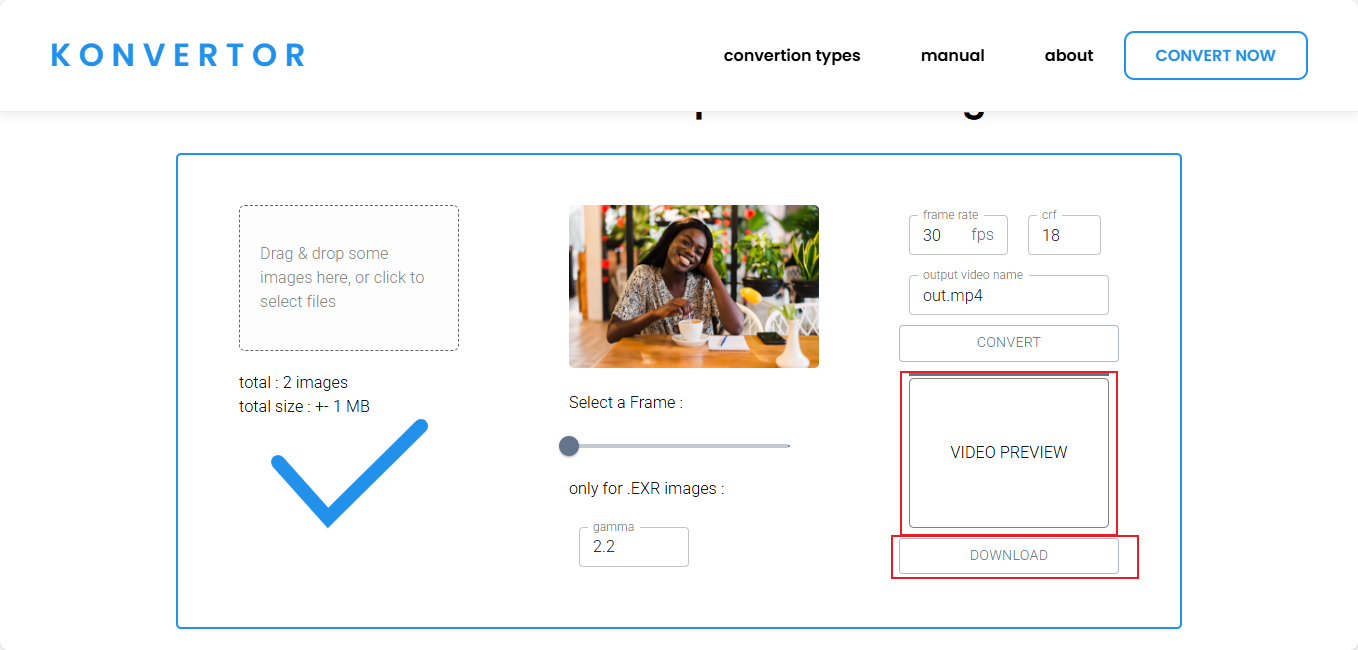This screenshot has width=1358, height=650.
Task: Open the convertion types menu
Action: pyautogui.click(x=791, y=55)
